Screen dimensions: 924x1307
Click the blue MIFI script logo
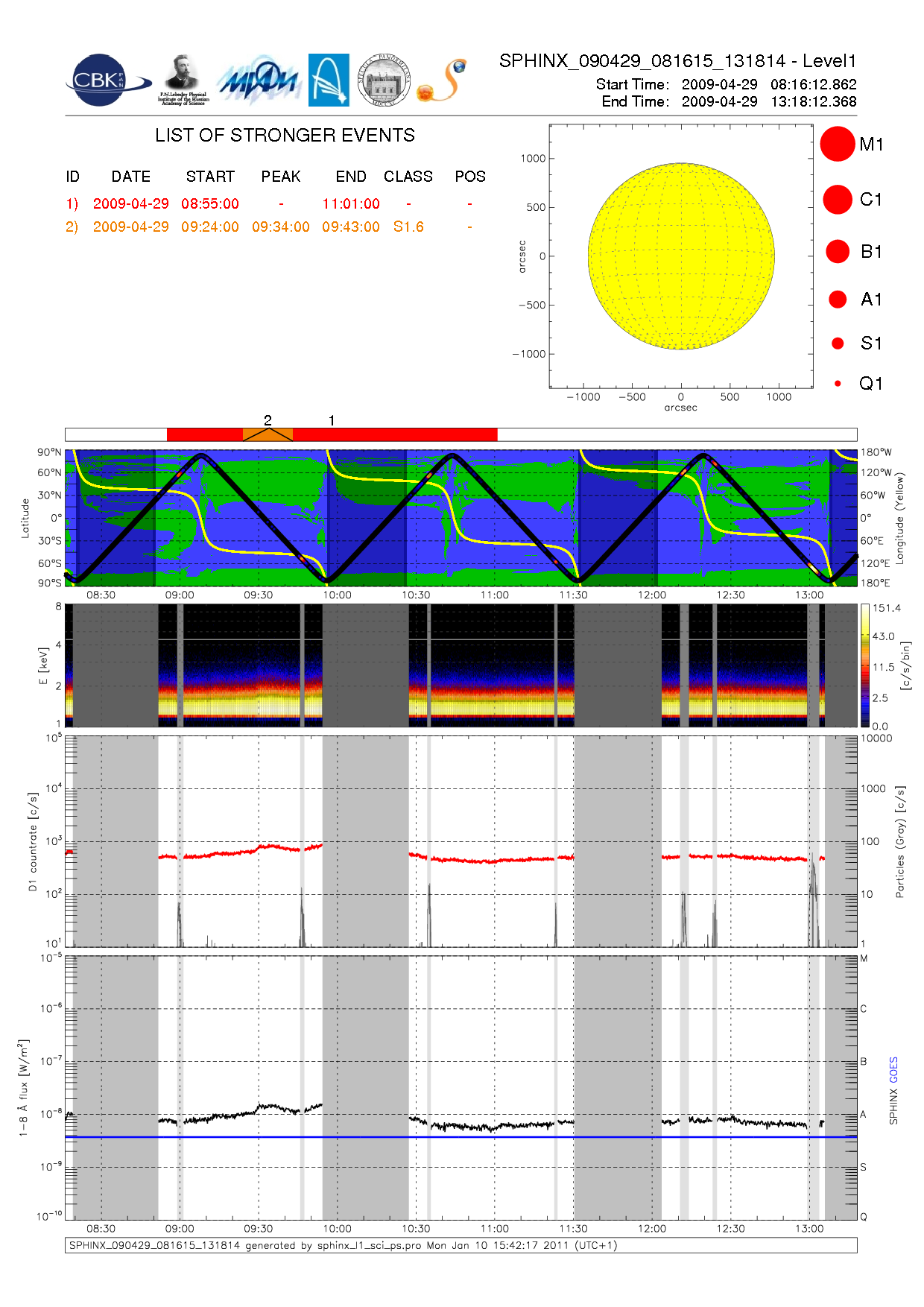click(259, 80)
